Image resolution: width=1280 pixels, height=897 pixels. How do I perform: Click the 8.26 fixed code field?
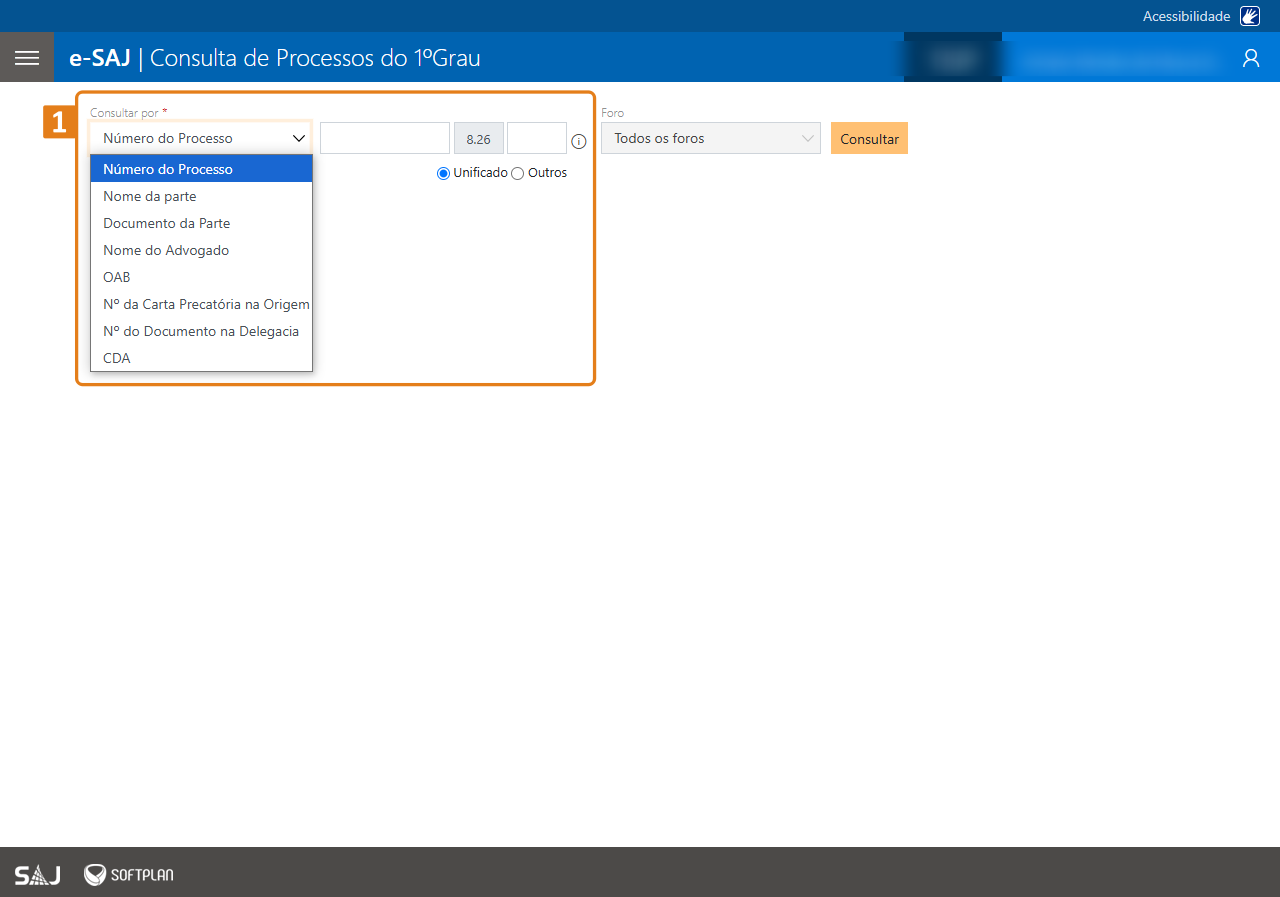pyautogui.click(x=479, y=138)
